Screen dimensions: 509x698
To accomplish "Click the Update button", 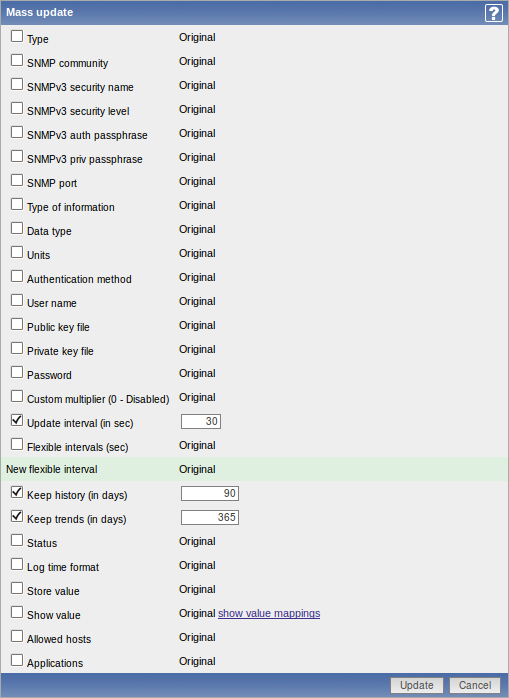I will click(417, 685).
